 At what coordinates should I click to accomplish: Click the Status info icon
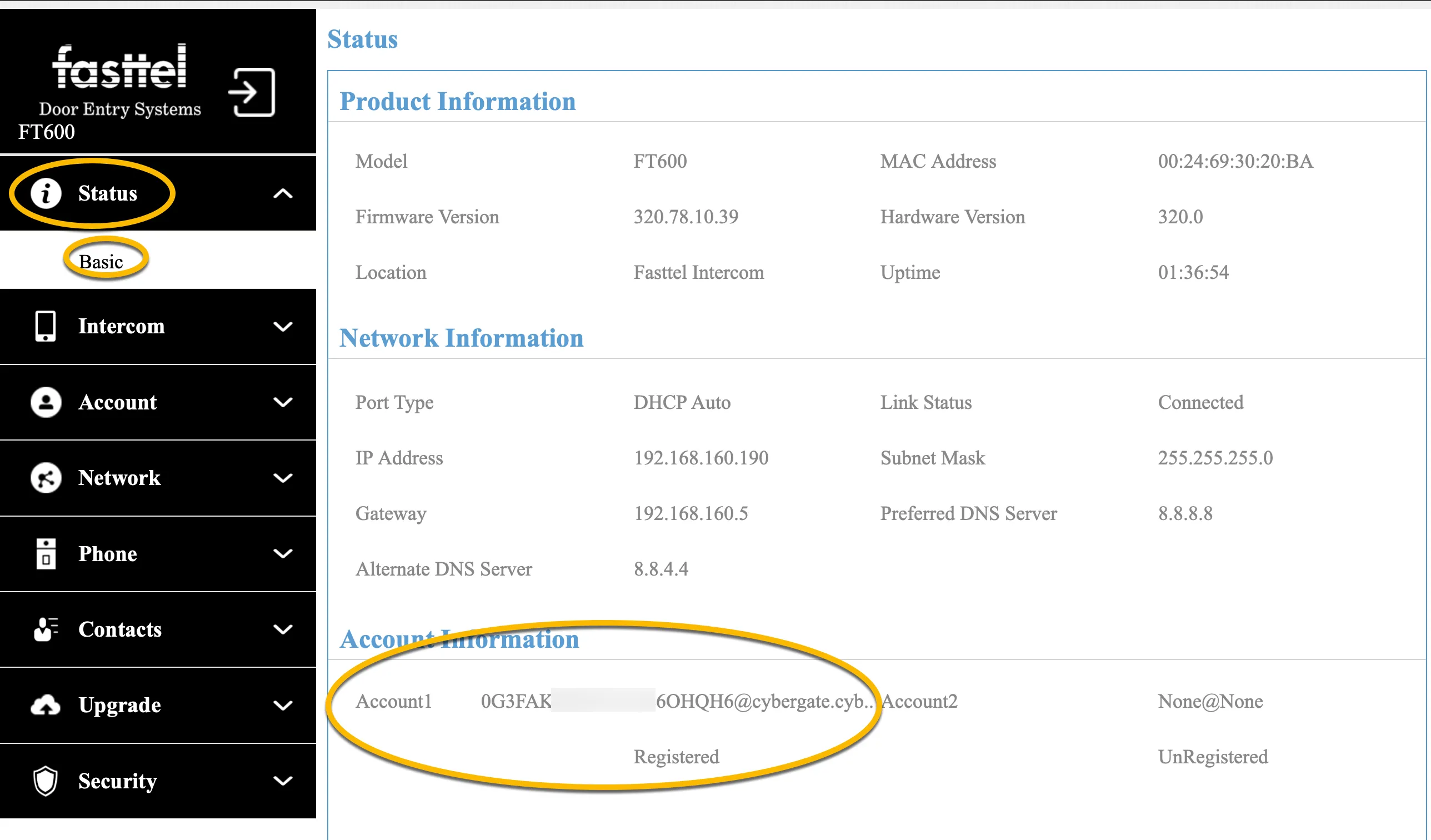tap(46, 193)
